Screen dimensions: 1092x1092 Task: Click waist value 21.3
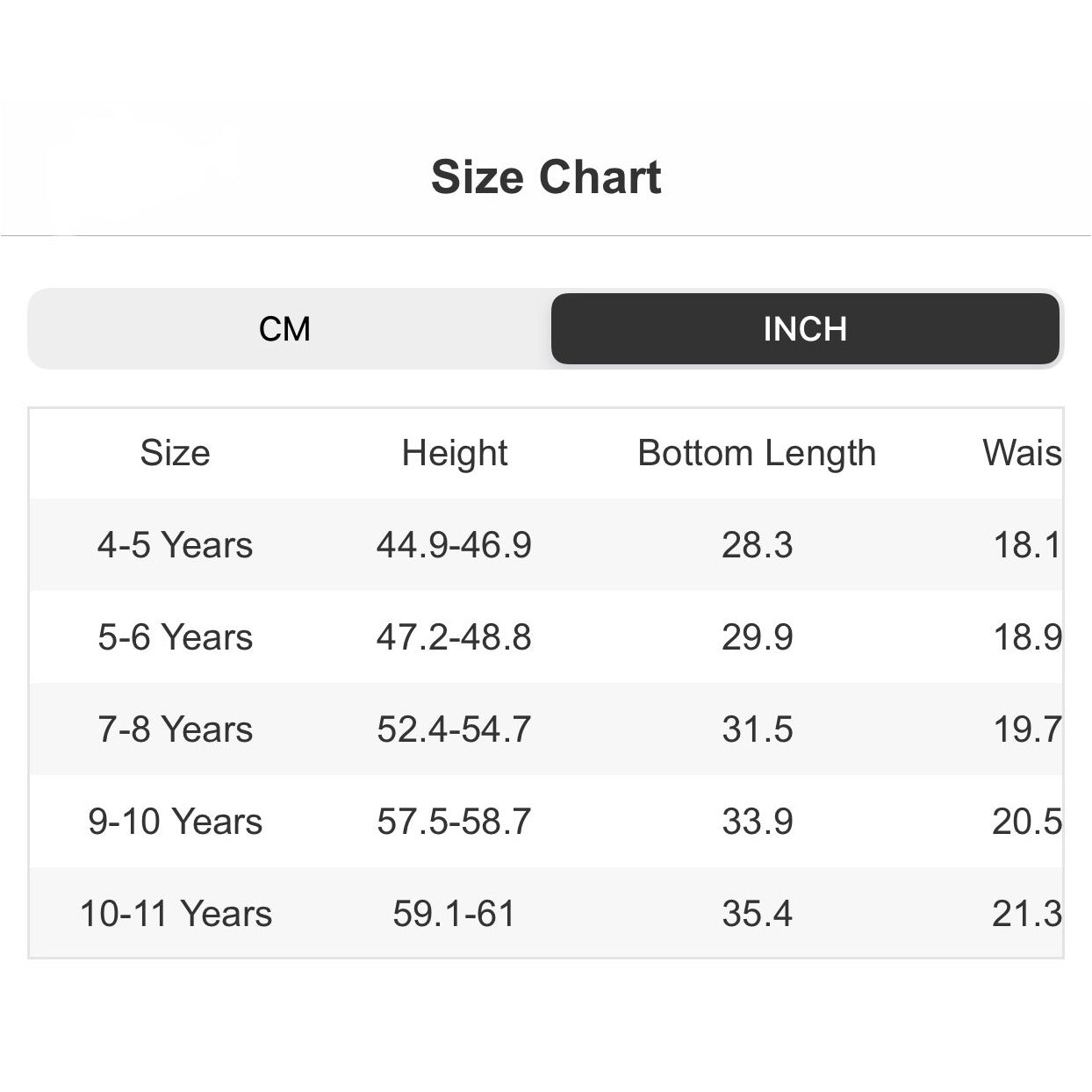[x=1026, y=914]
